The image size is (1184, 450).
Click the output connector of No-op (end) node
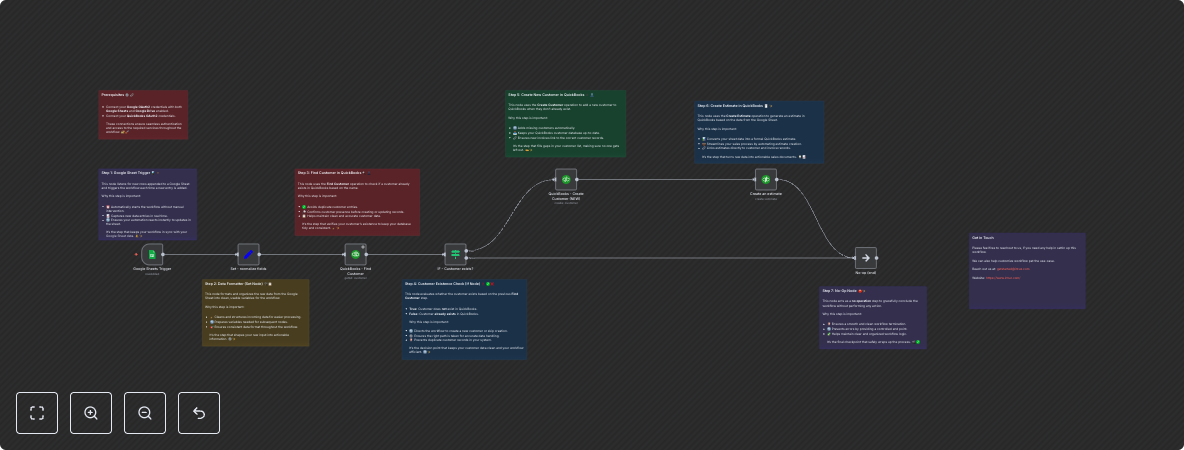click(877, 258)
